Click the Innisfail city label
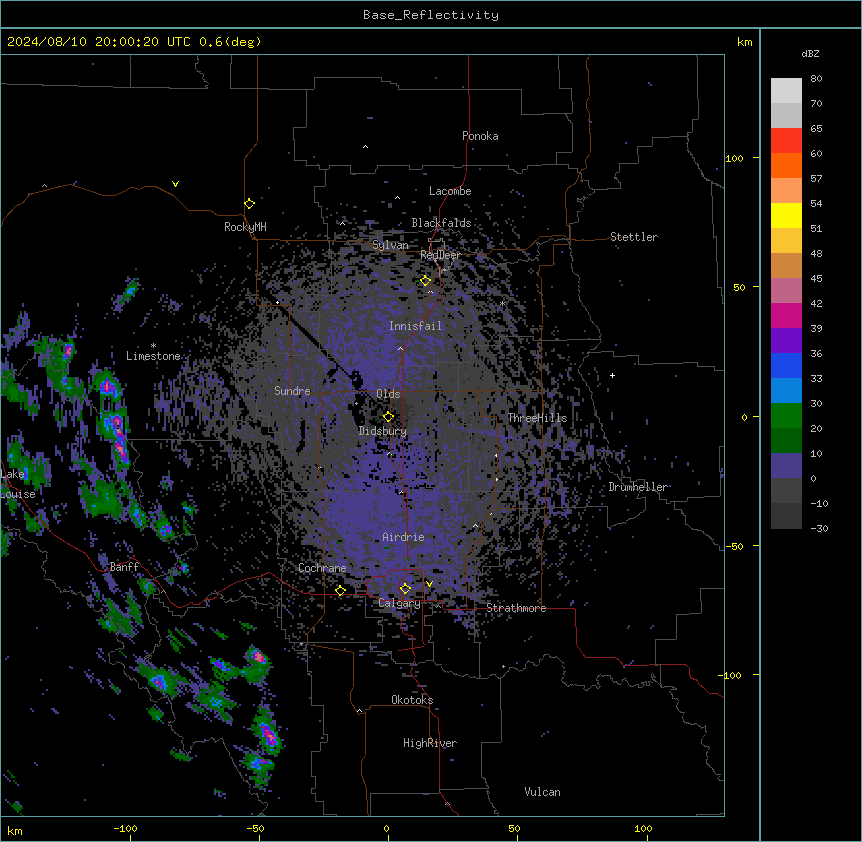This screenshot has width=862, height=842. coord(415,326)
